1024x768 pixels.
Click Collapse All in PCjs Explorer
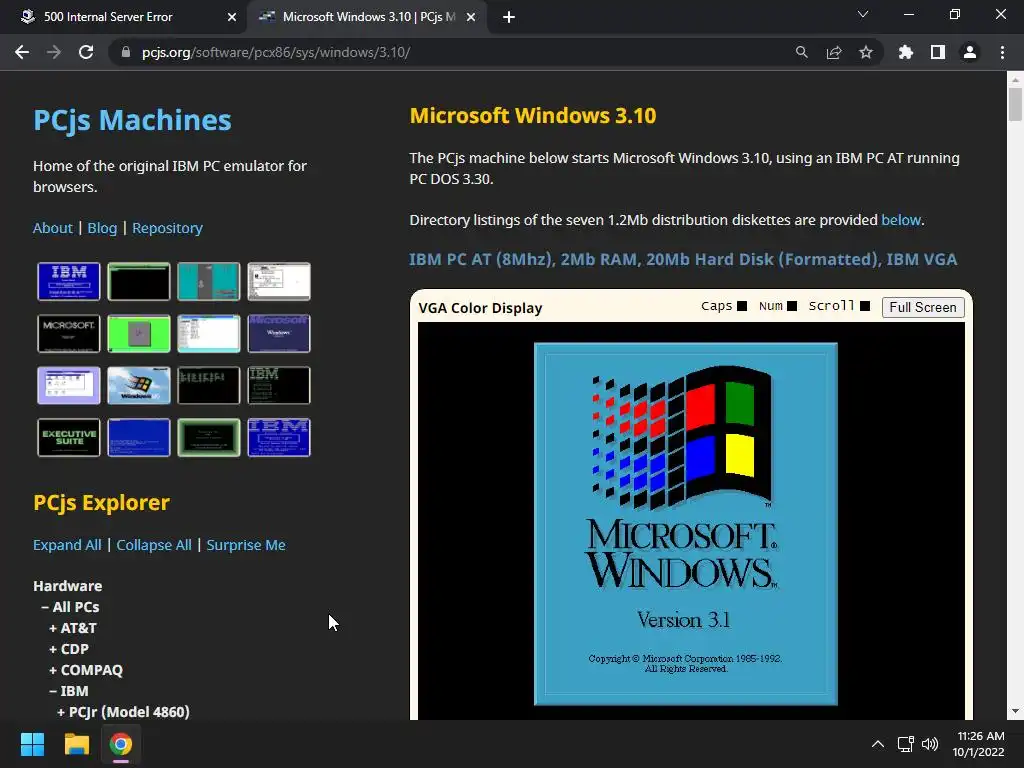click(x=154, y=545)
